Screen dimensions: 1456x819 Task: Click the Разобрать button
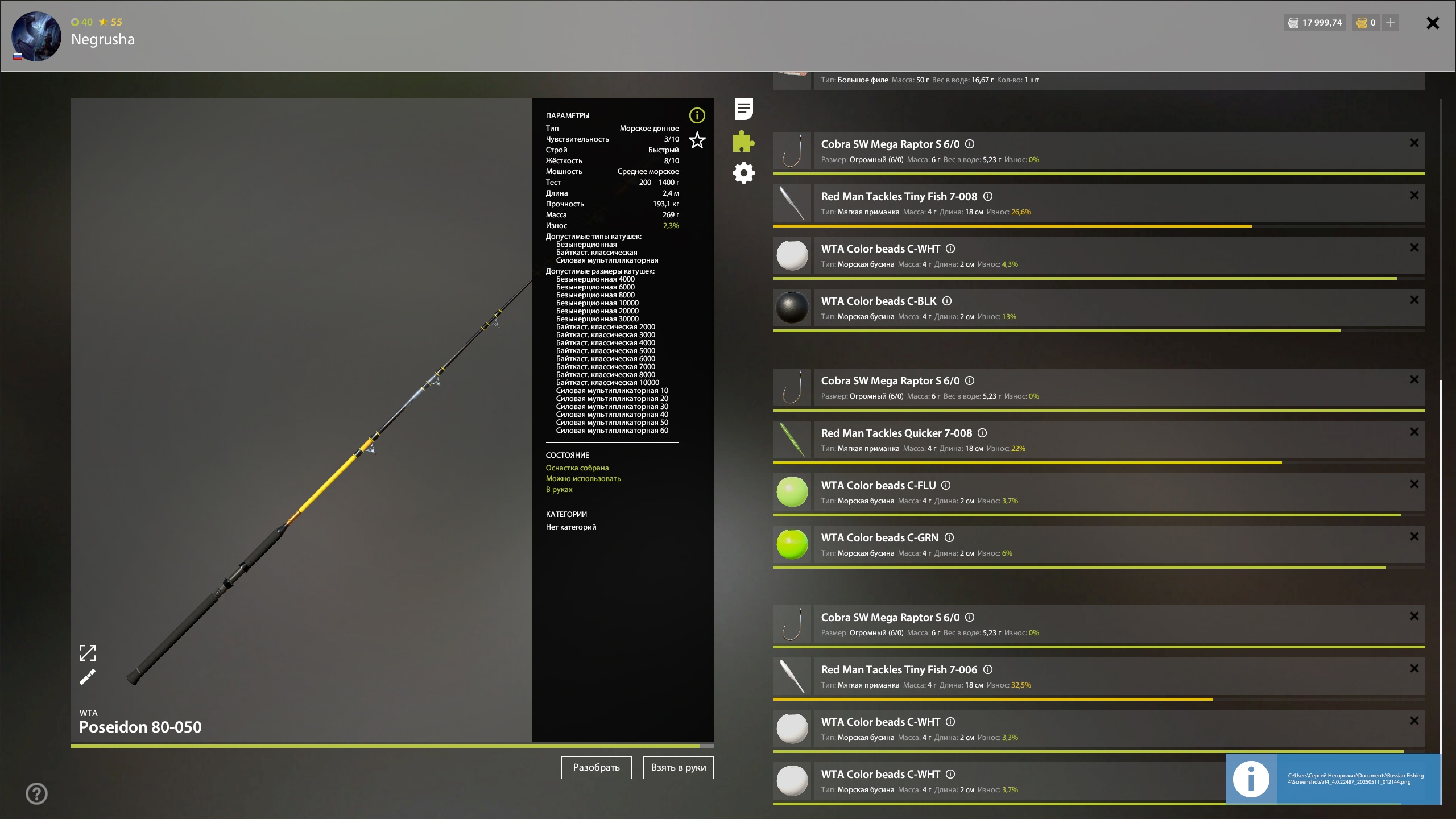(x=596, y=767)
